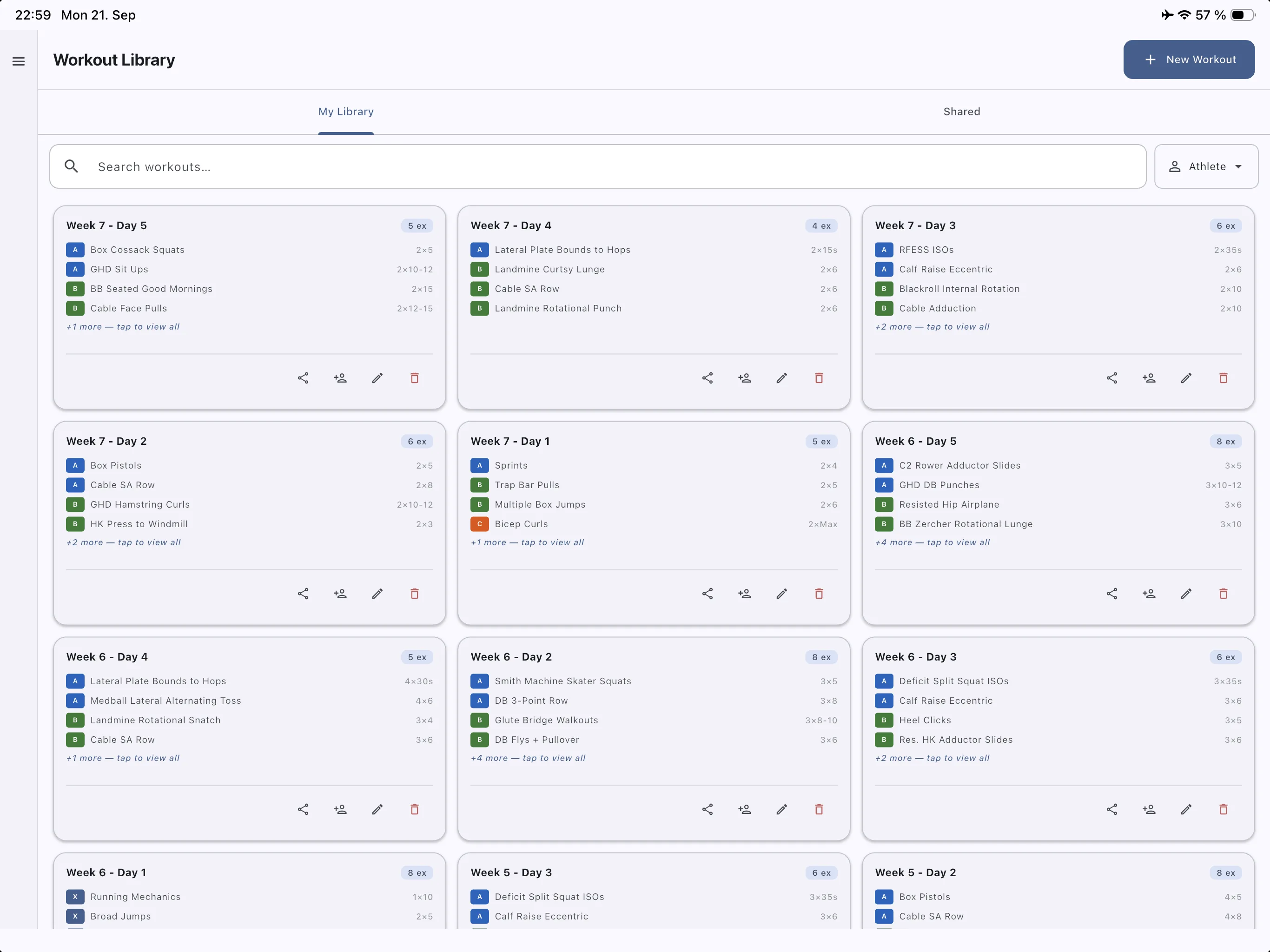The image size is (1270, 952).
Task: Click the 4 ex badge on Week 7 - Day 4
Action: click(821, 225)
